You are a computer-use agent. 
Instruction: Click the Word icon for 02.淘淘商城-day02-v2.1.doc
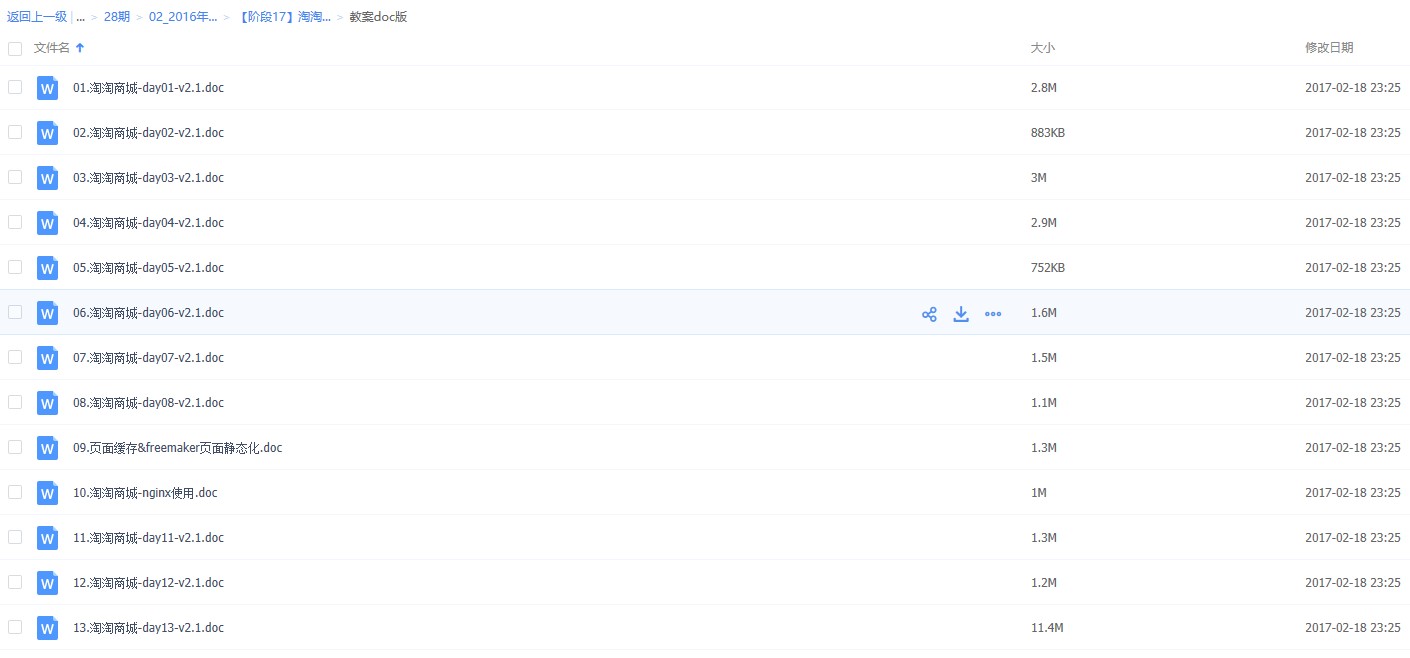point(47,133)
